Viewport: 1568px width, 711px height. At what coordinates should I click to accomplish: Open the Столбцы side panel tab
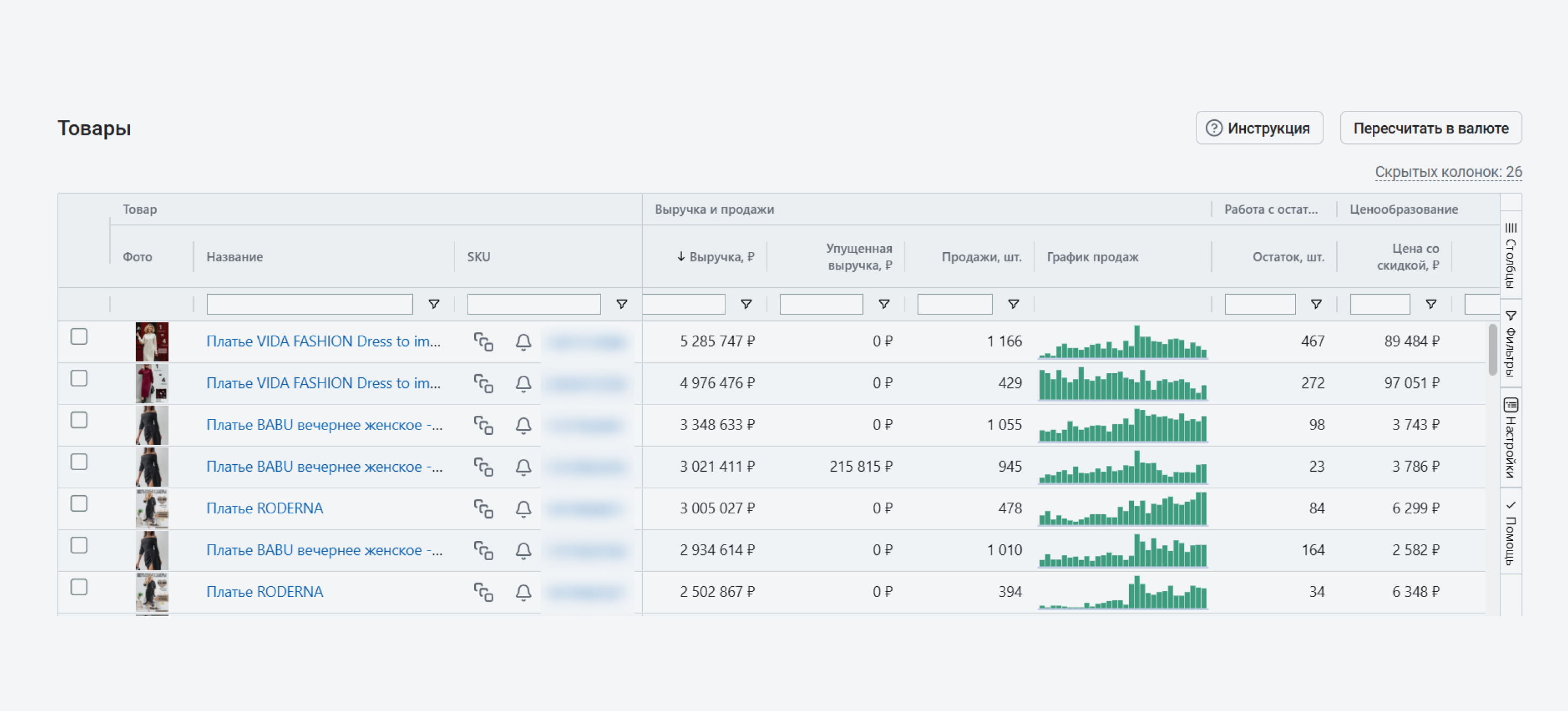point(1510,255)
